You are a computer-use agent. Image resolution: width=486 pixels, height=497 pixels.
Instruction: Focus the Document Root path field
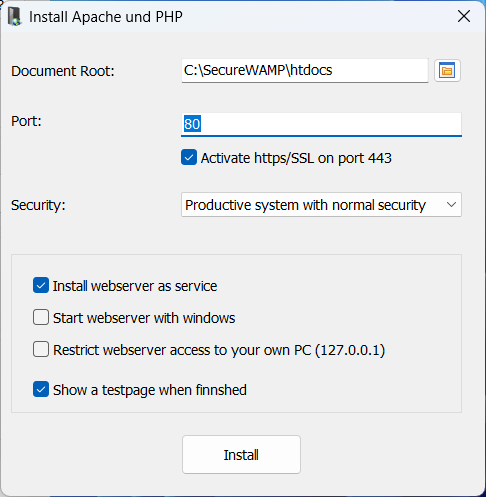(x=305, y=71)
